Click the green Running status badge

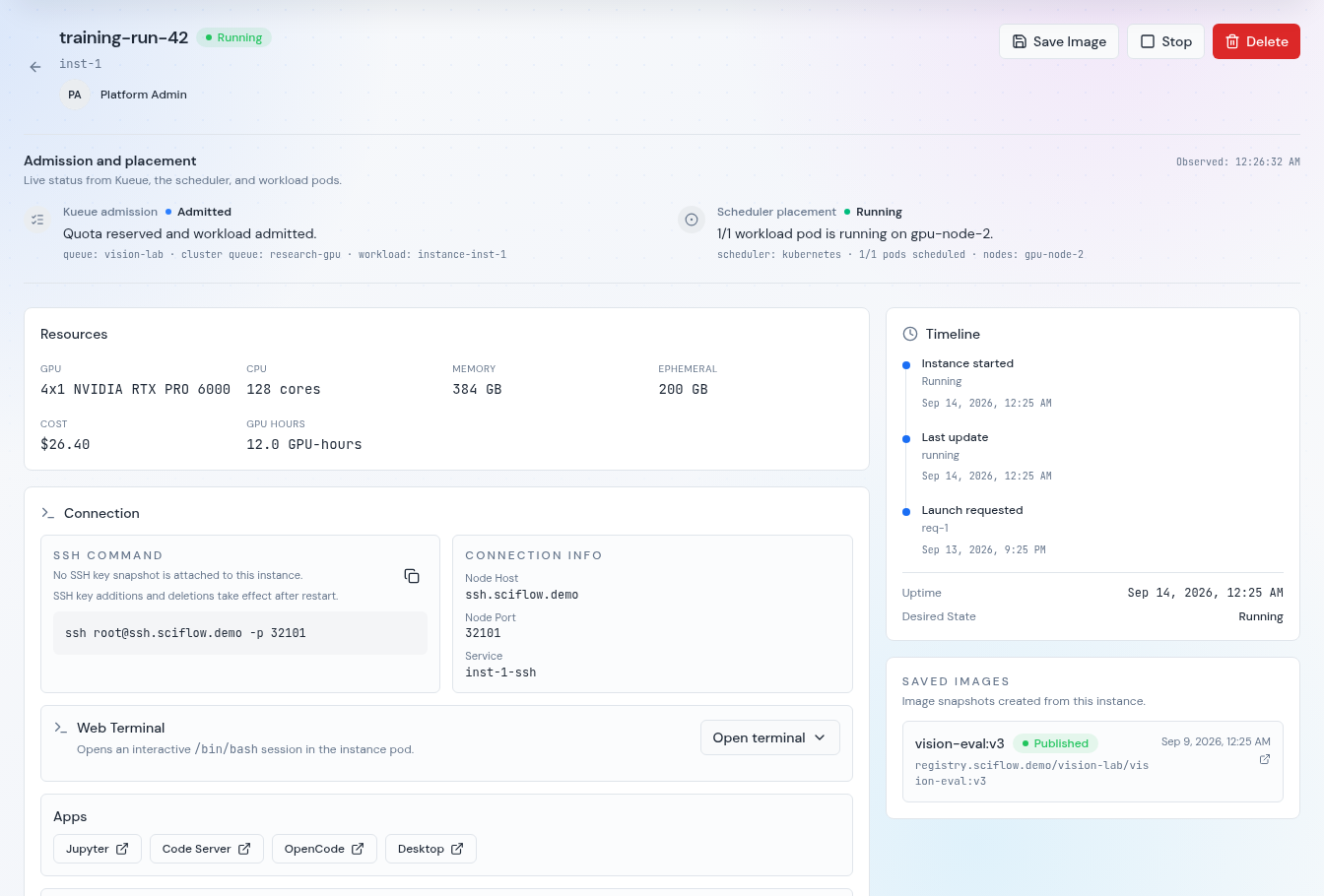tap(233, 37)
